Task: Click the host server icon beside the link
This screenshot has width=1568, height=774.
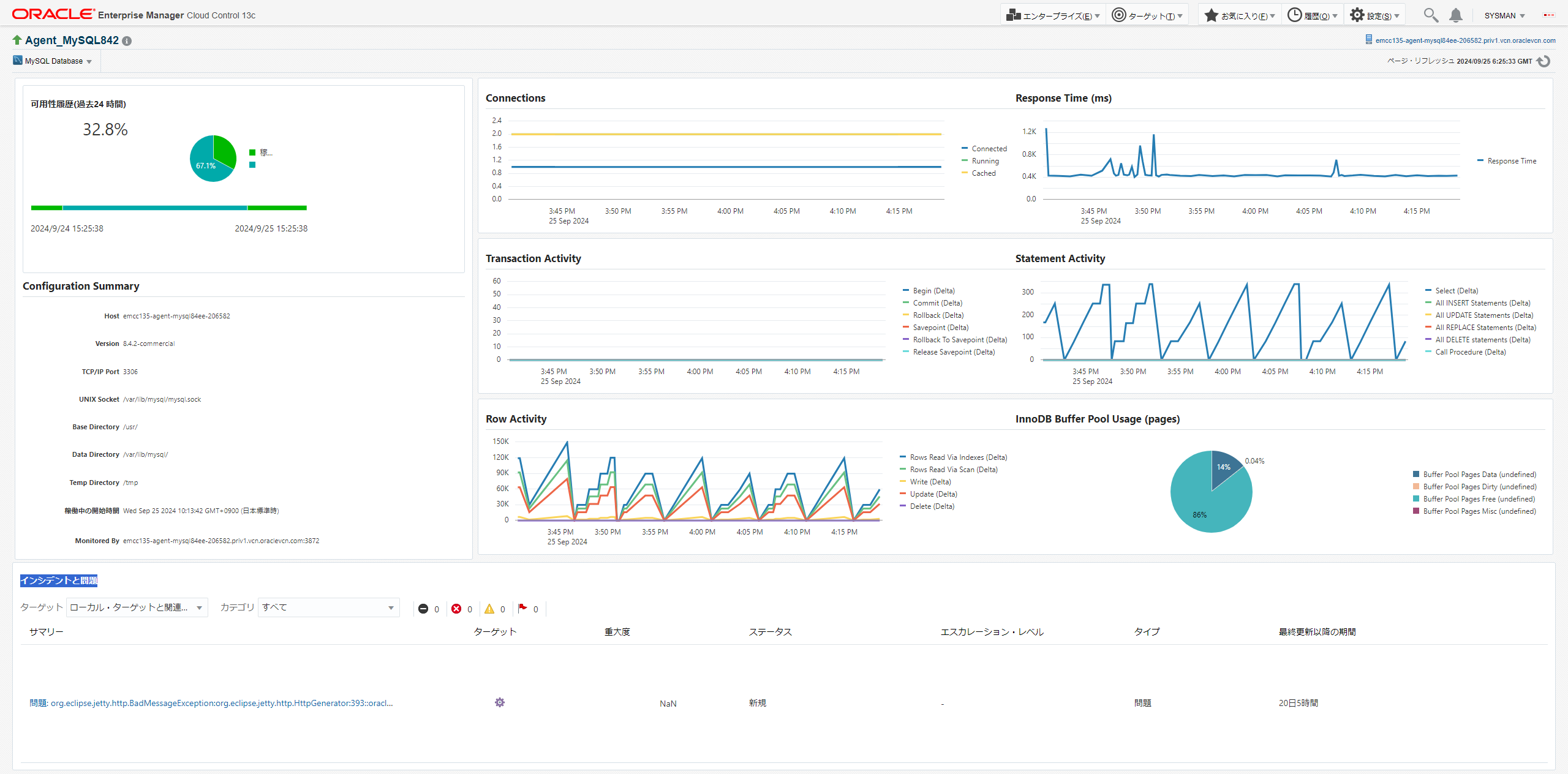Action: pos(1368,40)
